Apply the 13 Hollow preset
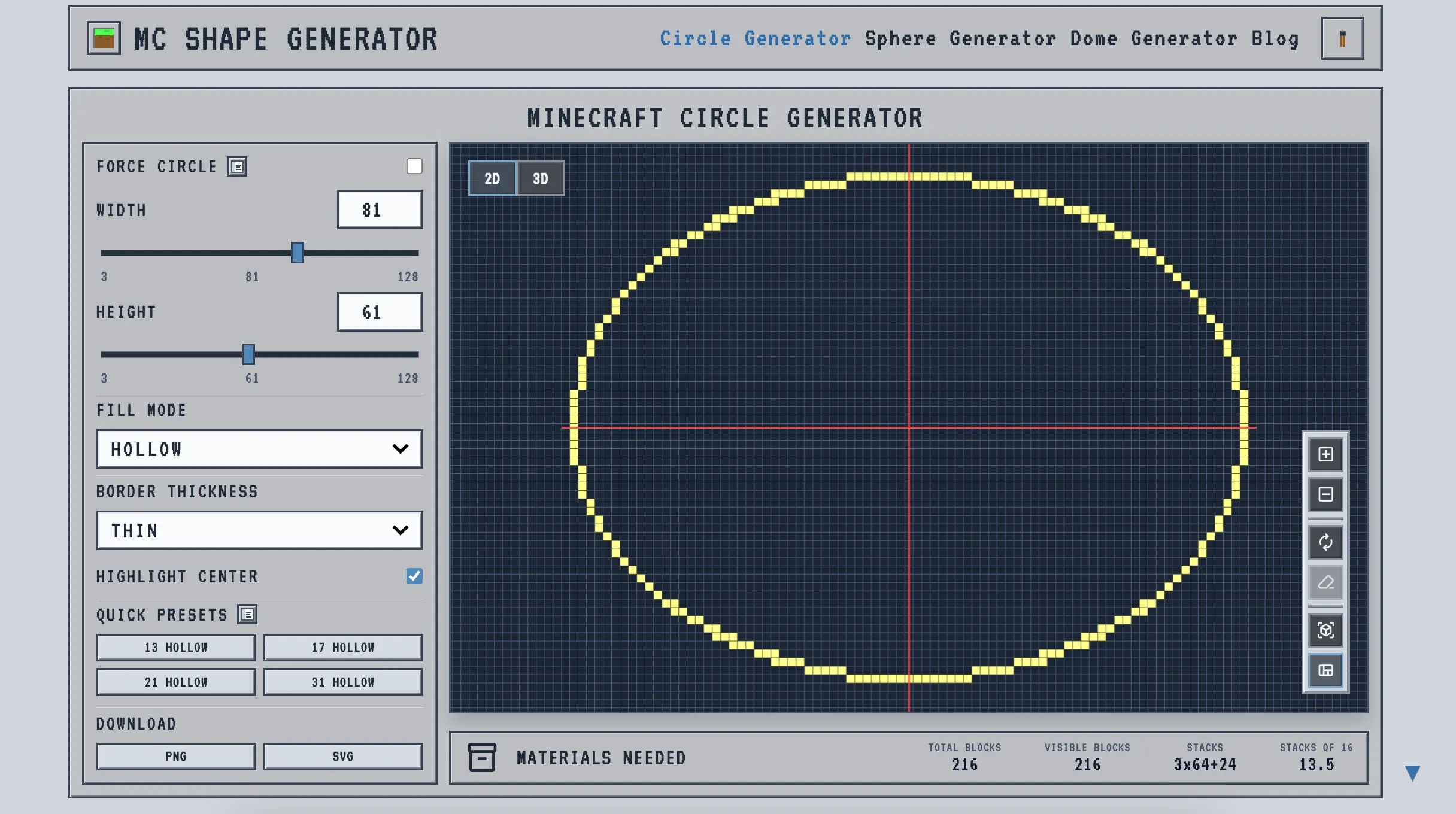The image size is (1456, 814). point(176,648)
